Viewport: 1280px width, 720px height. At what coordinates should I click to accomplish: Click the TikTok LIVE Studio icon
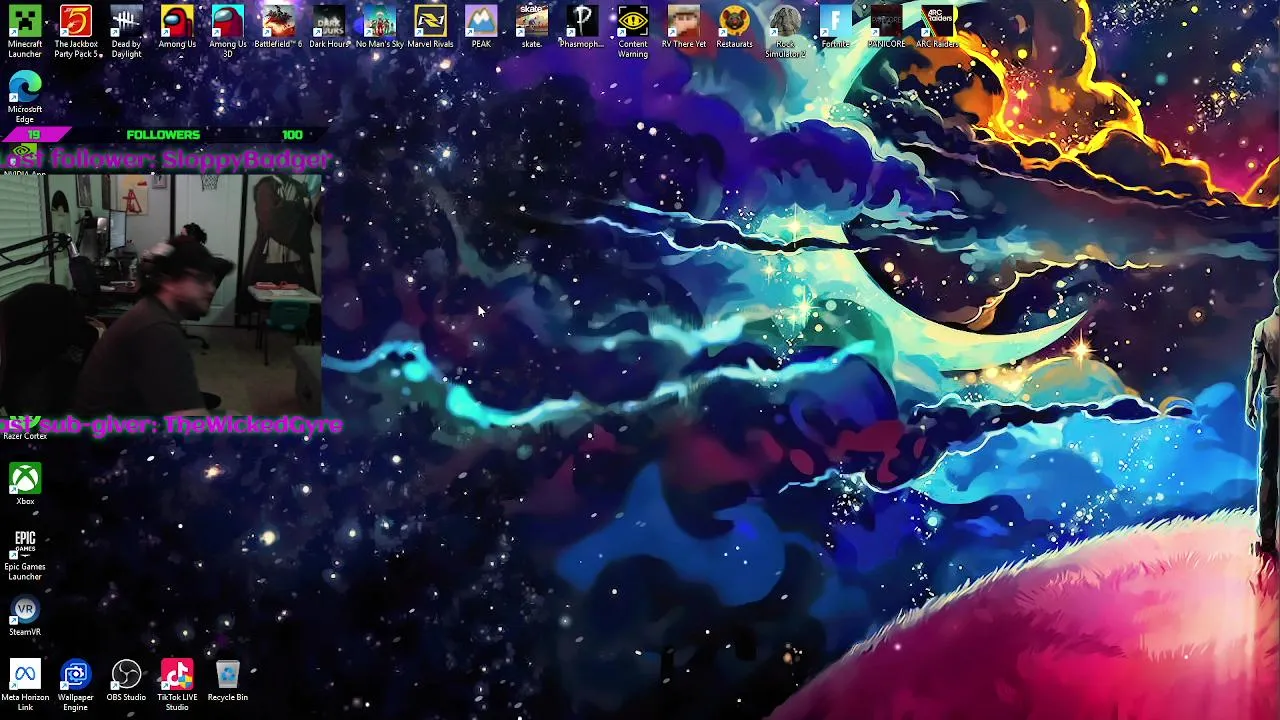pyautogui.click(x=177, y=684)
